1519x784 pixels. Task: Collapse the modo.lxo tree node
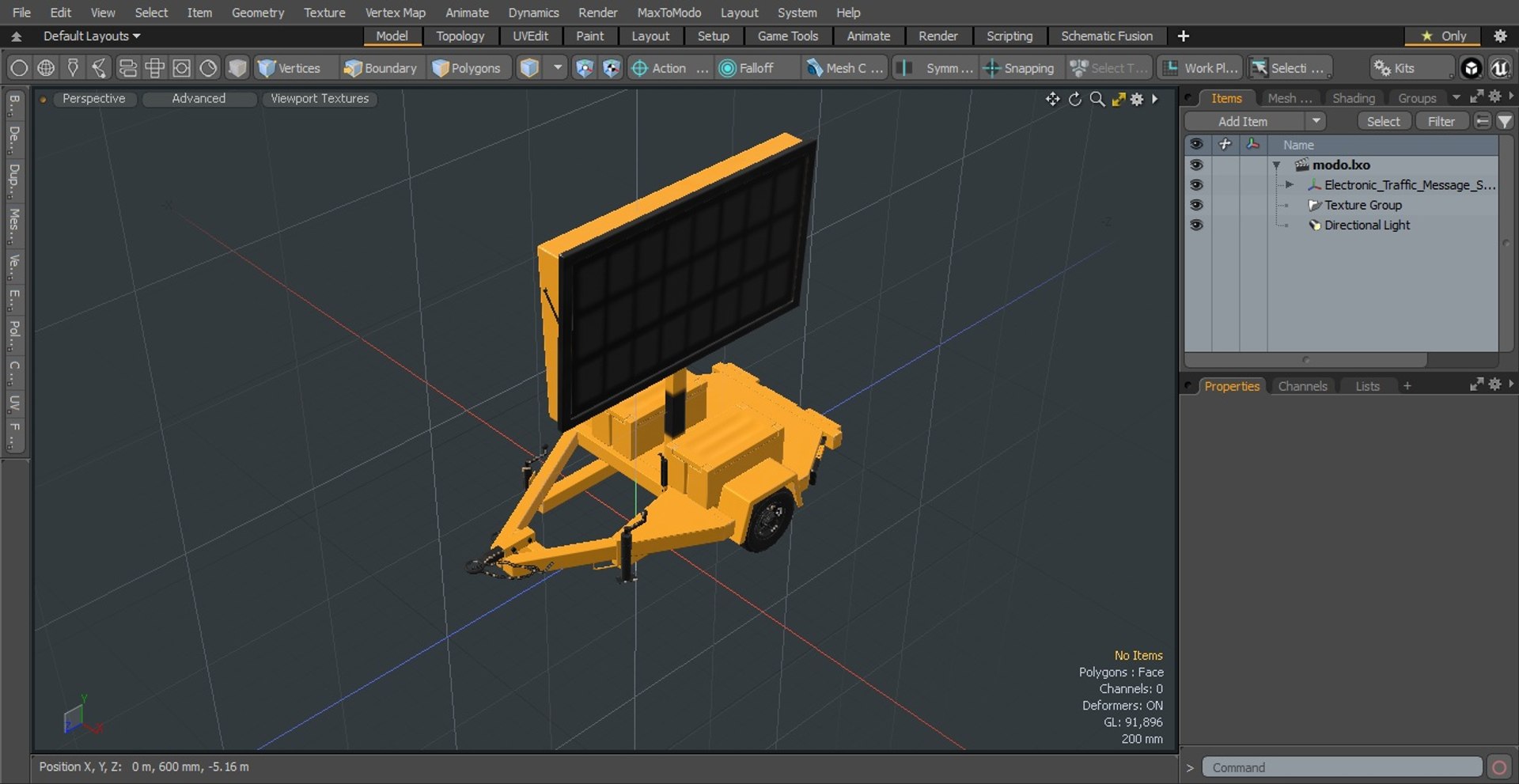pyautogui.click(x=1276, y=165)
